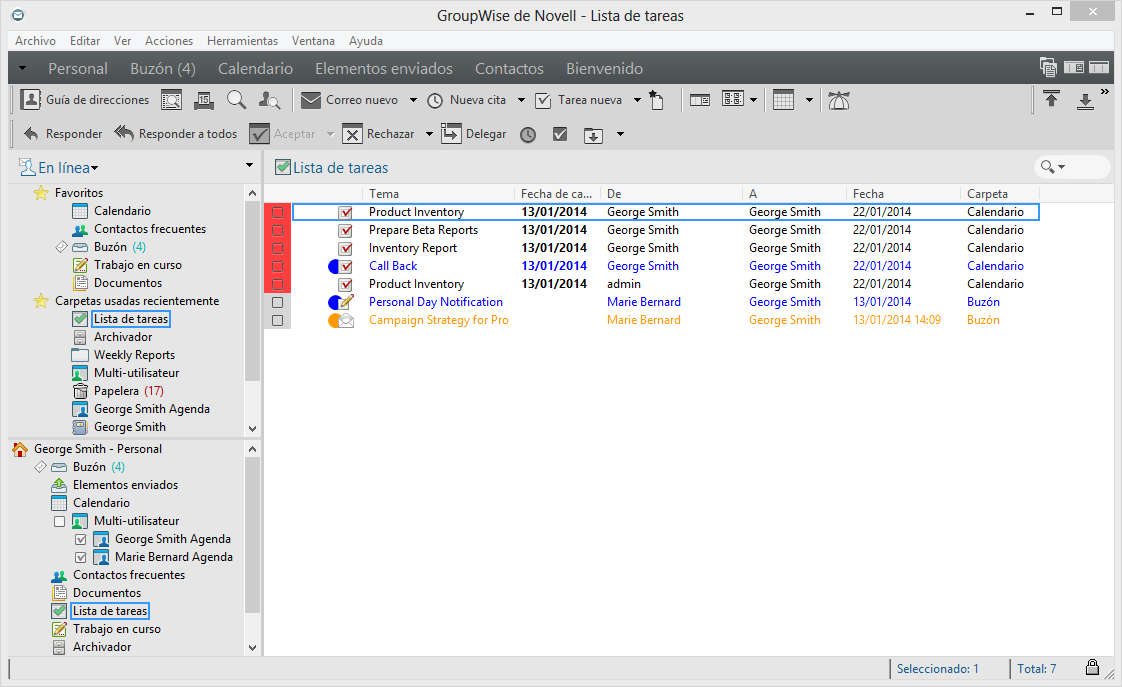The width and height of the screenshot is (1122, 687).
Task: Click the Responder reply arrow icon
Action: [31, 134]
